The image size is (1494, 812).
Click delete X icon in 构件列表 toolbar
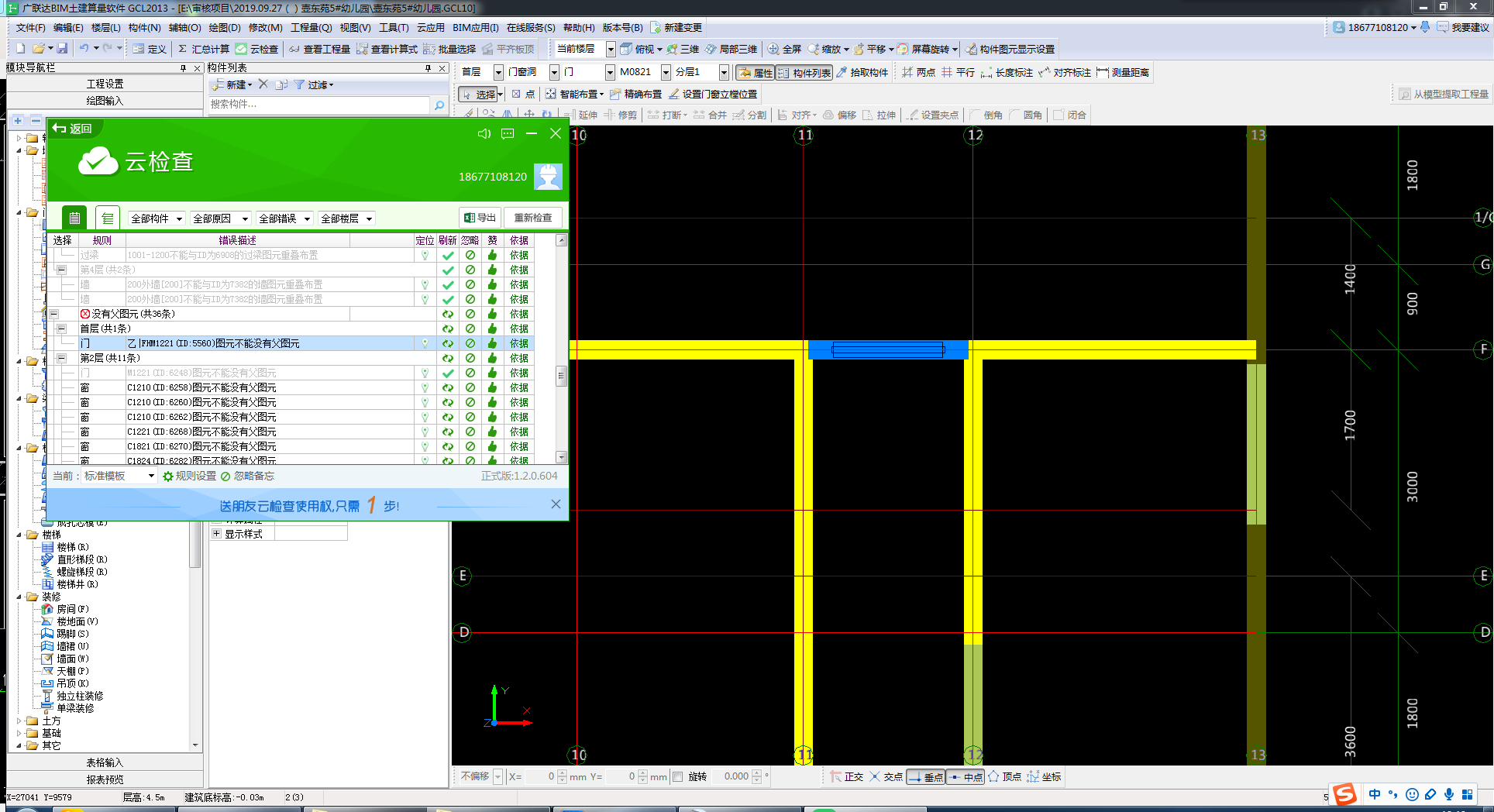(x=263, y=84)
